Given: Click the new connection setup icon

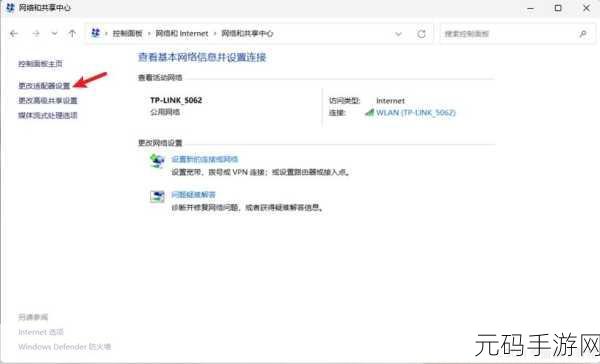Looking at the screenshot, I should [157, 161].
